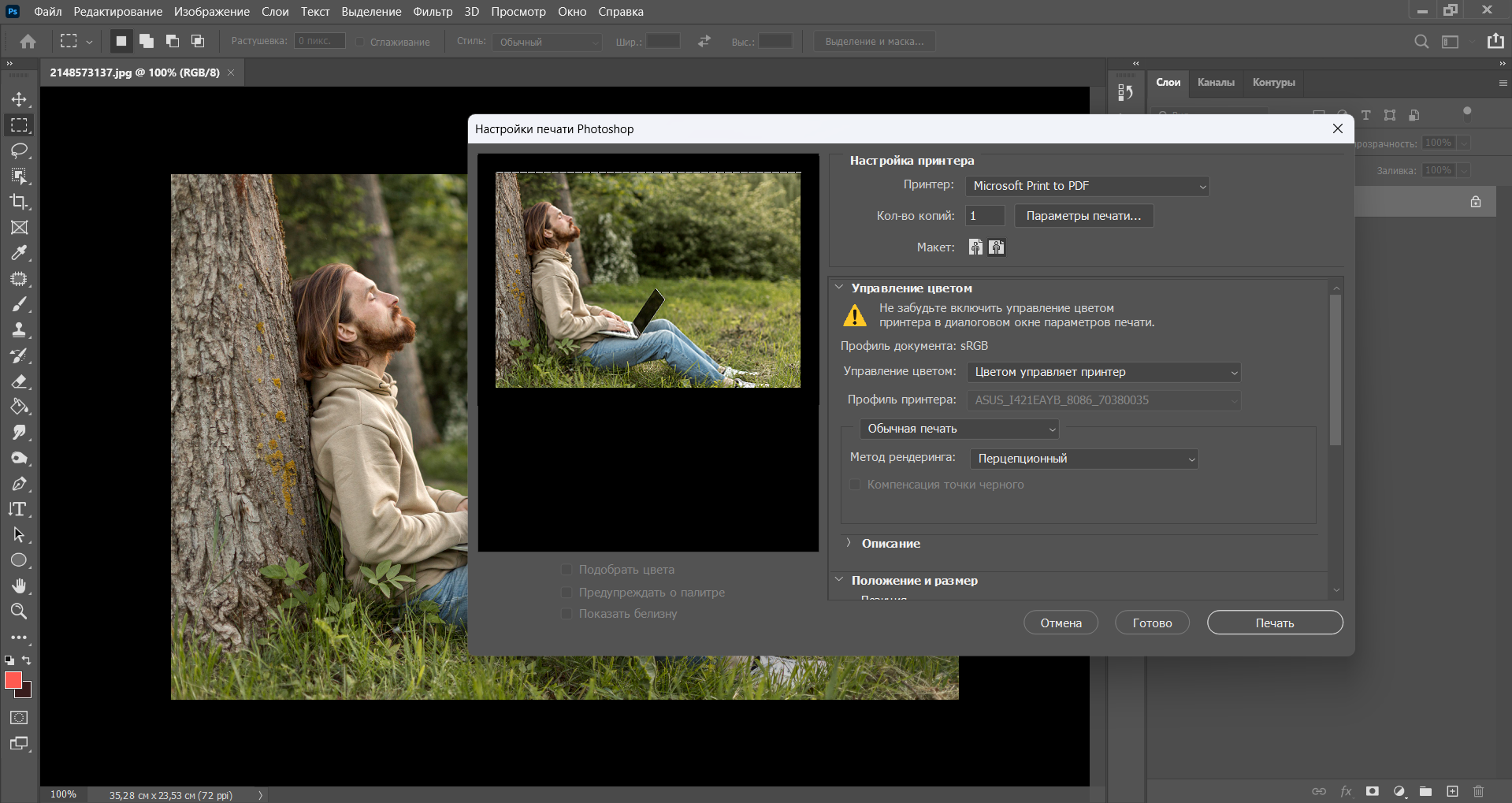Open the color handling dropdown
This screenshot has width=1512, height=803.
point(1104,372)
